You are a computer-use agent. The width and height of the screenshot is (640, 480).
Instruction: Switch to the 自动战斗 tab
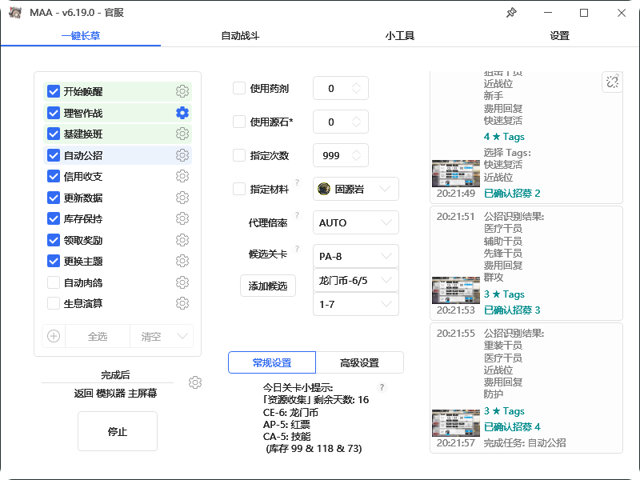coord(240,36)
